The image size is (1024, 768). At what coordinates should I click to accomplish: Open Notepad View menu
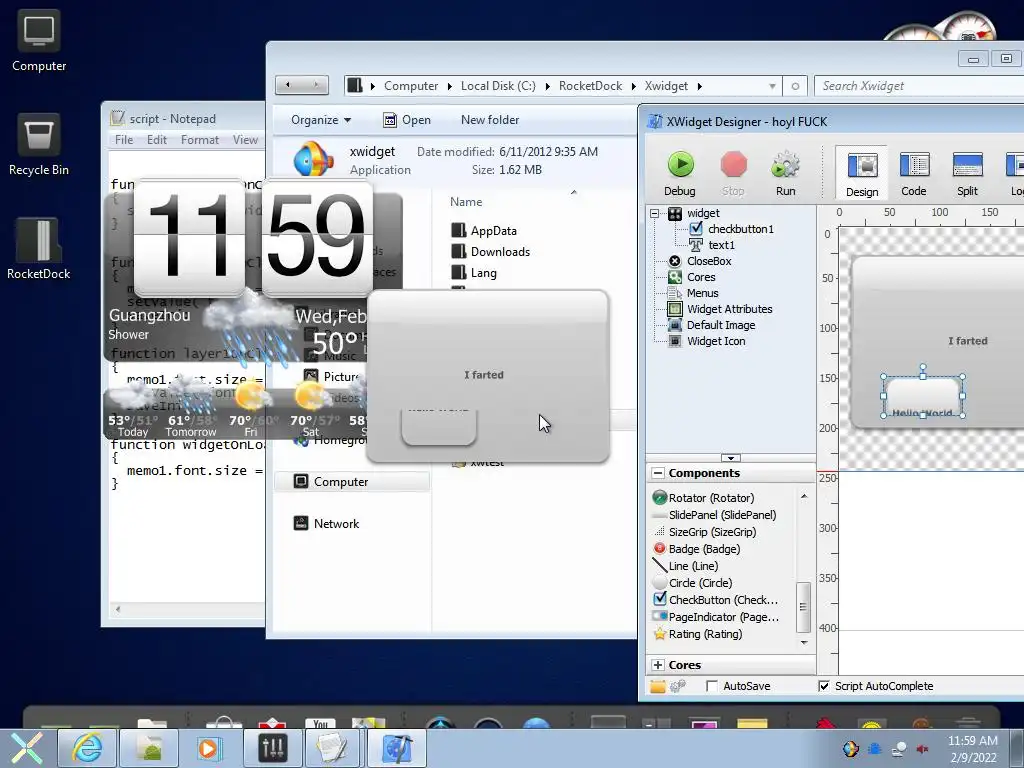click(x=245, y=140)
